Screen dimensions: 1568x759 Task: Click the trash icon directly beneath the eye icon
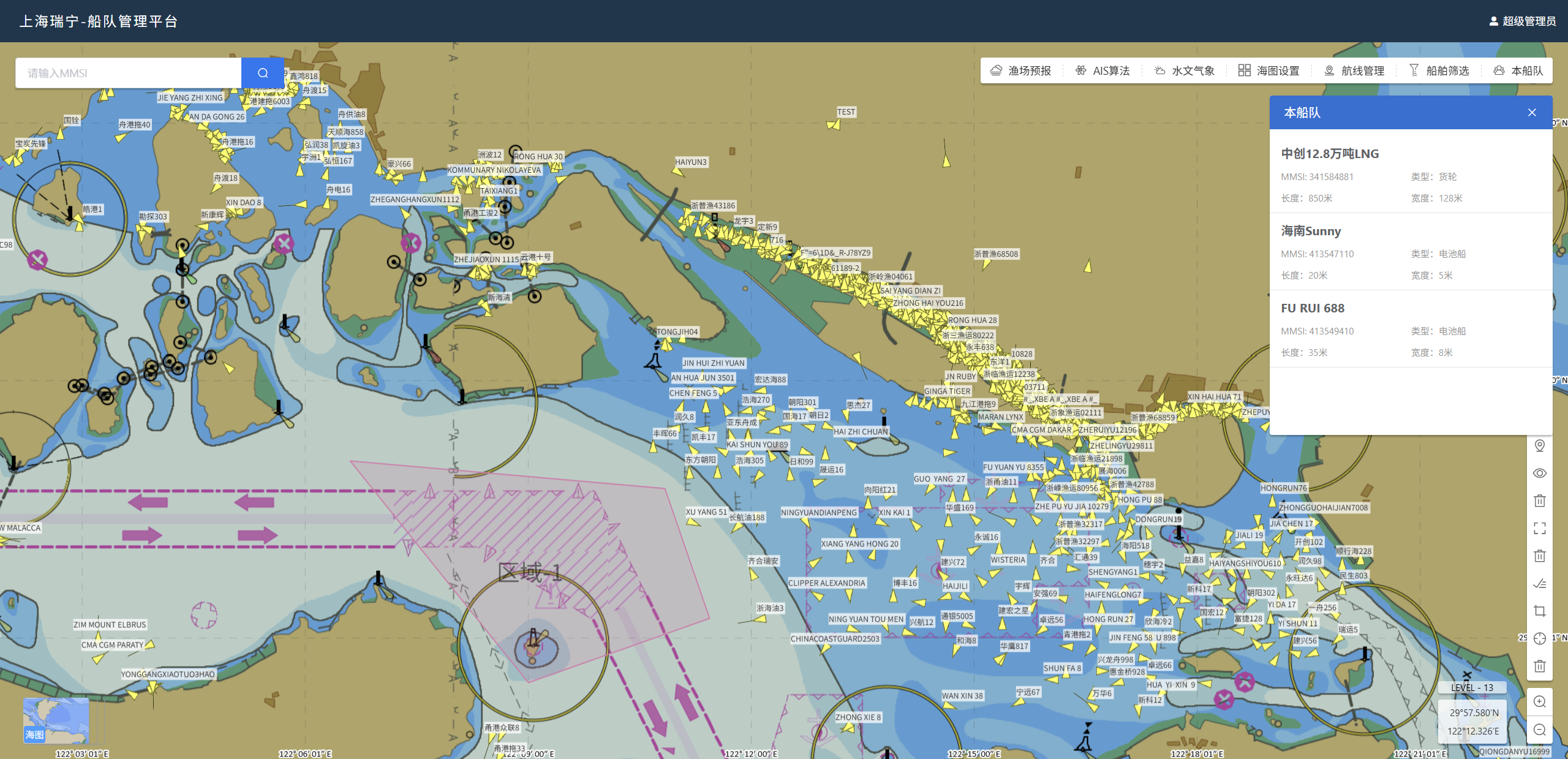coord(1540,500)
